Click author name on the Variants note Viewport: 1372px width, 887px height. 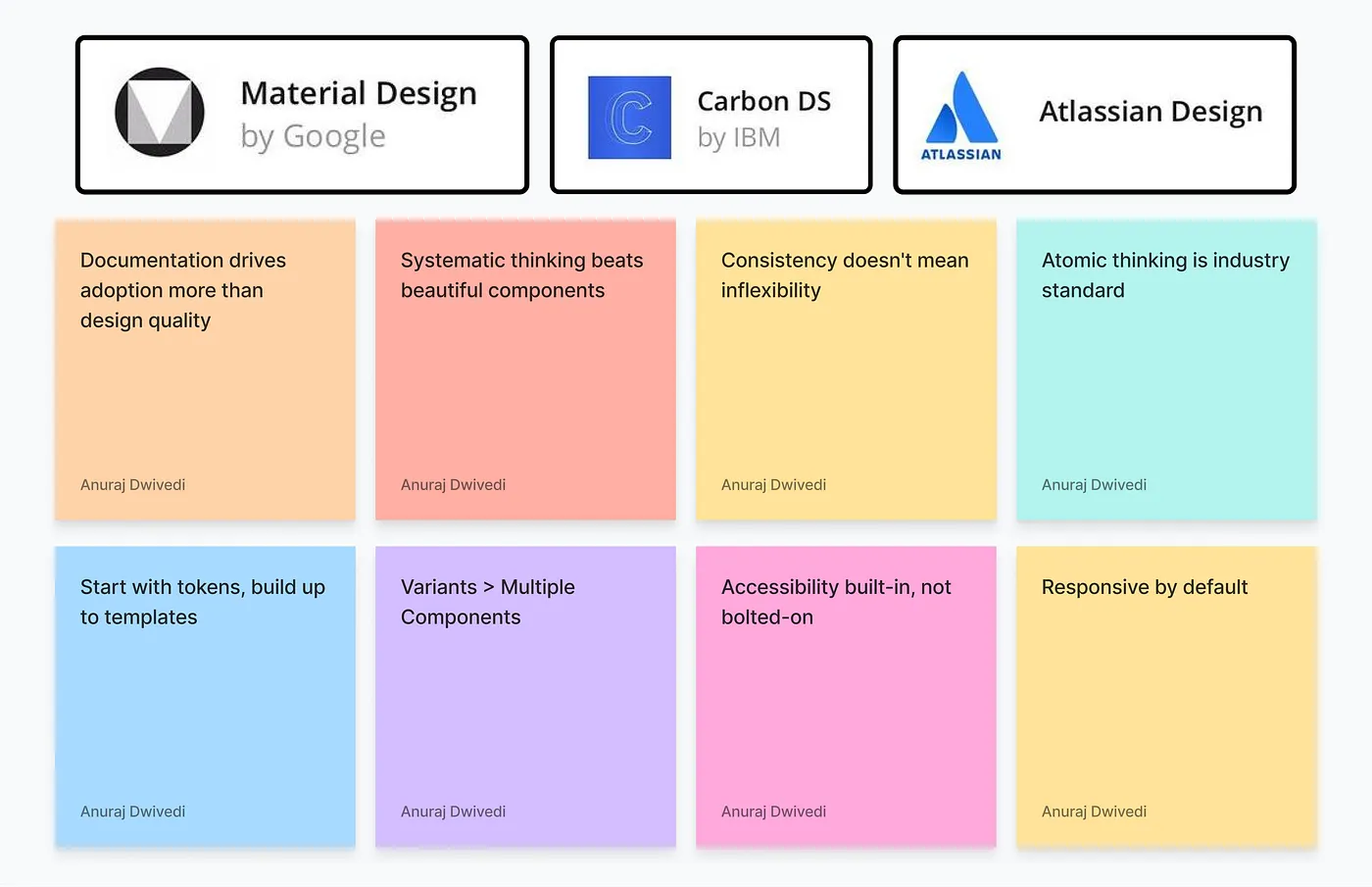(454, 812)
